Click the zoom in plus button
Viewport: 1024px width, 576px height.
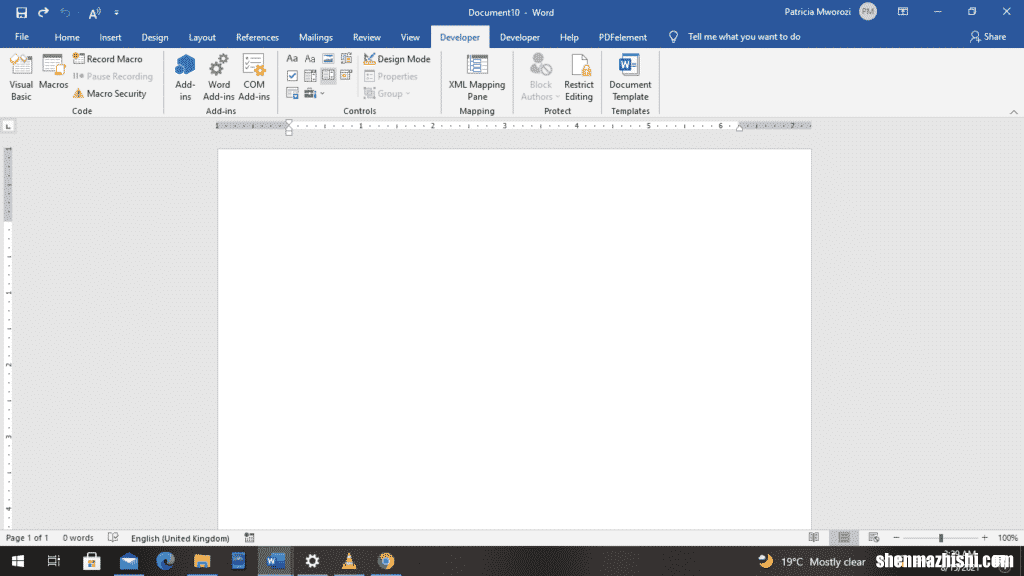(985, 537)
